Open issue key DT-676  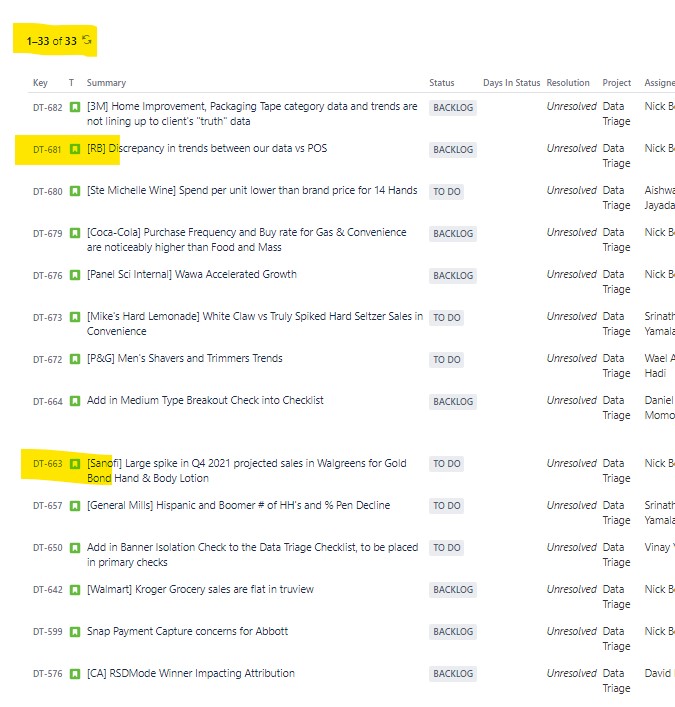point(48,275)
